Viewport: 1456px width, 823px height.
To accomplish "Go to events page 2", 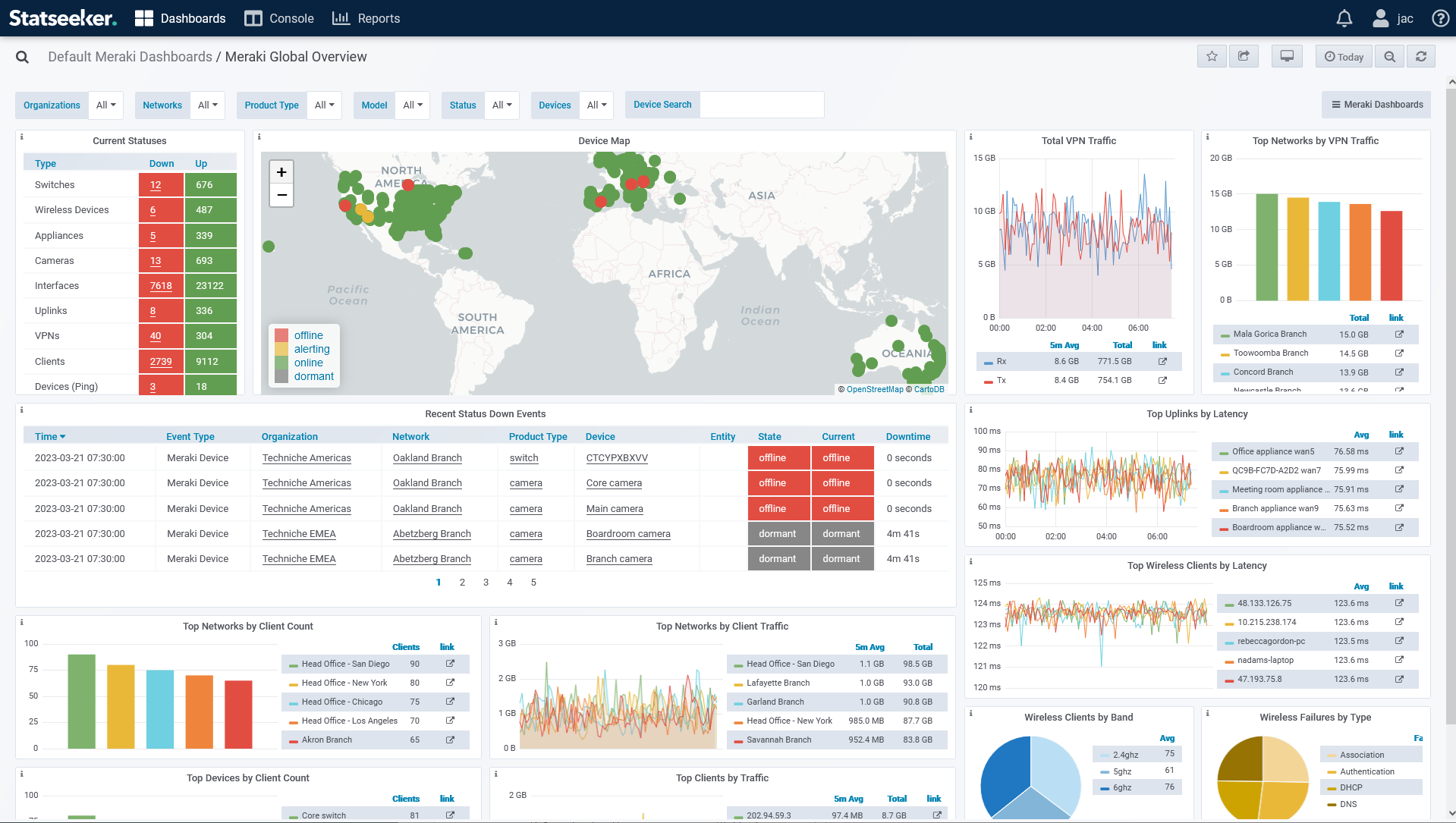I will click(462, 583).
